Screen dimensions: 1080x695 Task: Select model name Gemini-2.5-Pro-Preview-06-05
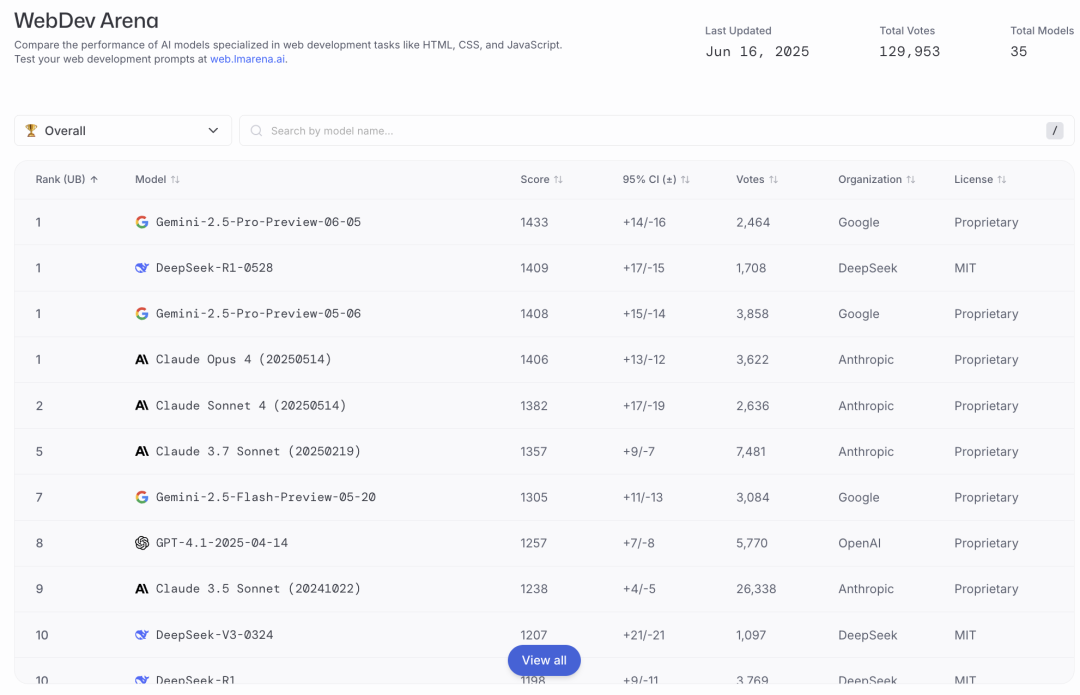[258, 222]
